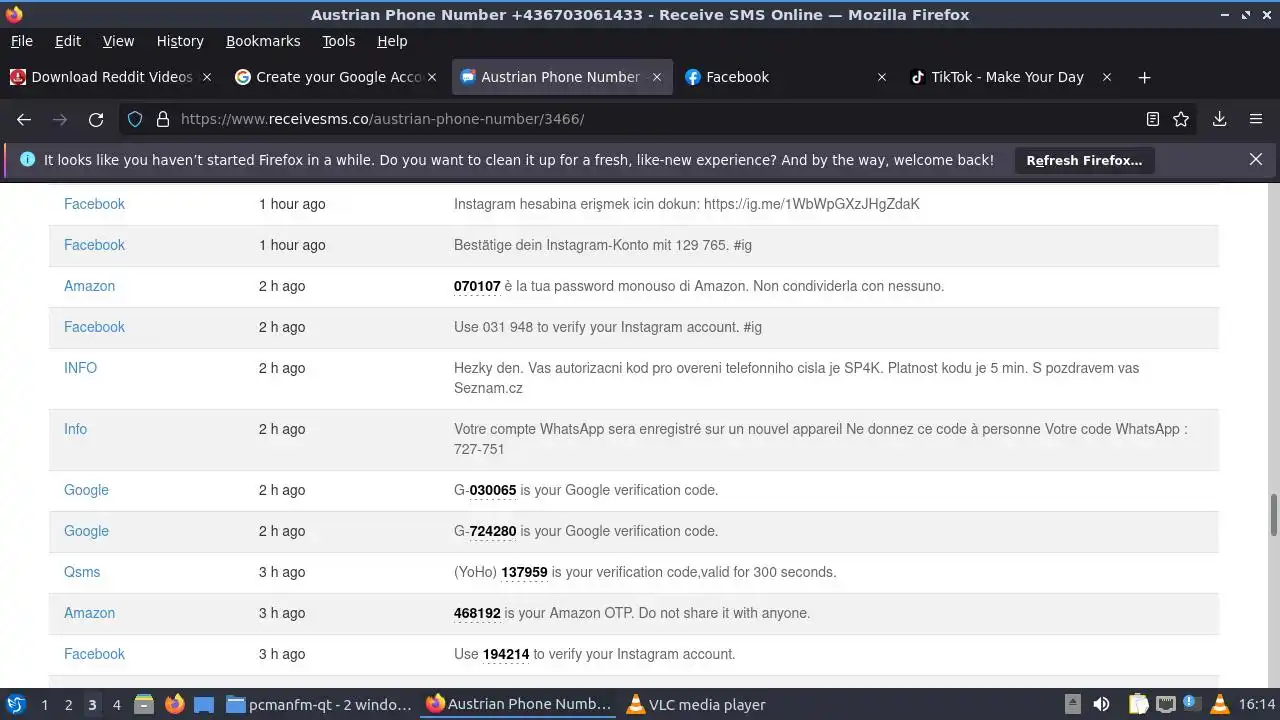Screen dimensions: 1280x720
Task: Open INFO sender link for Seznam.cz message
Action: click(80, 368)
